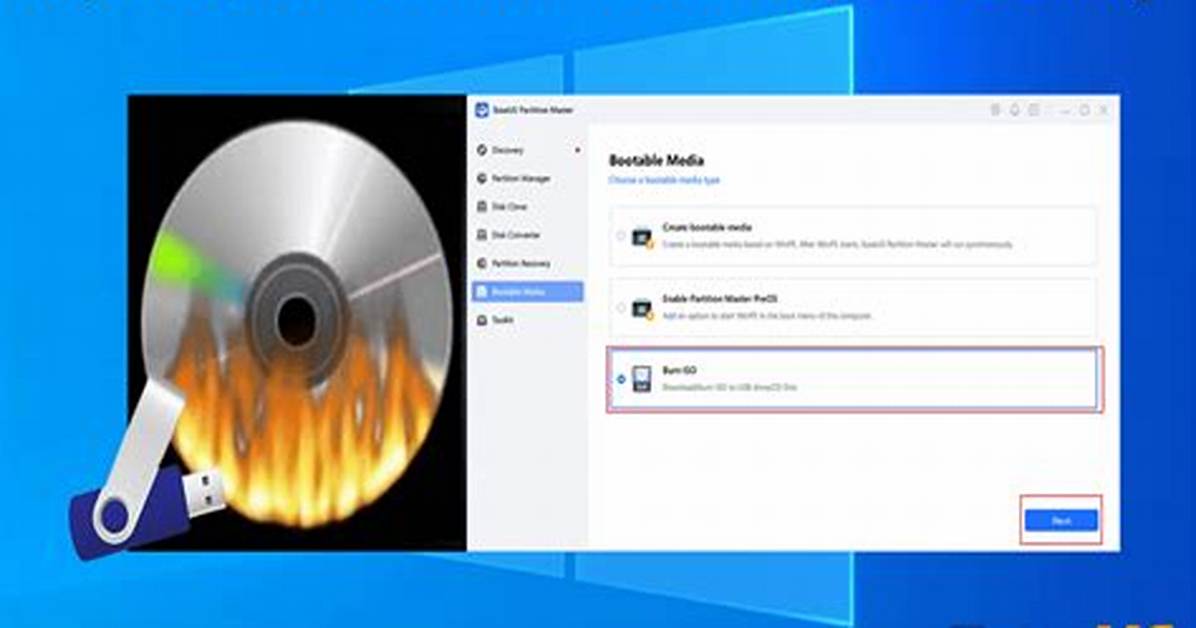Close the Partition Master window
This screenshot has width=1196, height=628.
[x=1103, y=111]
